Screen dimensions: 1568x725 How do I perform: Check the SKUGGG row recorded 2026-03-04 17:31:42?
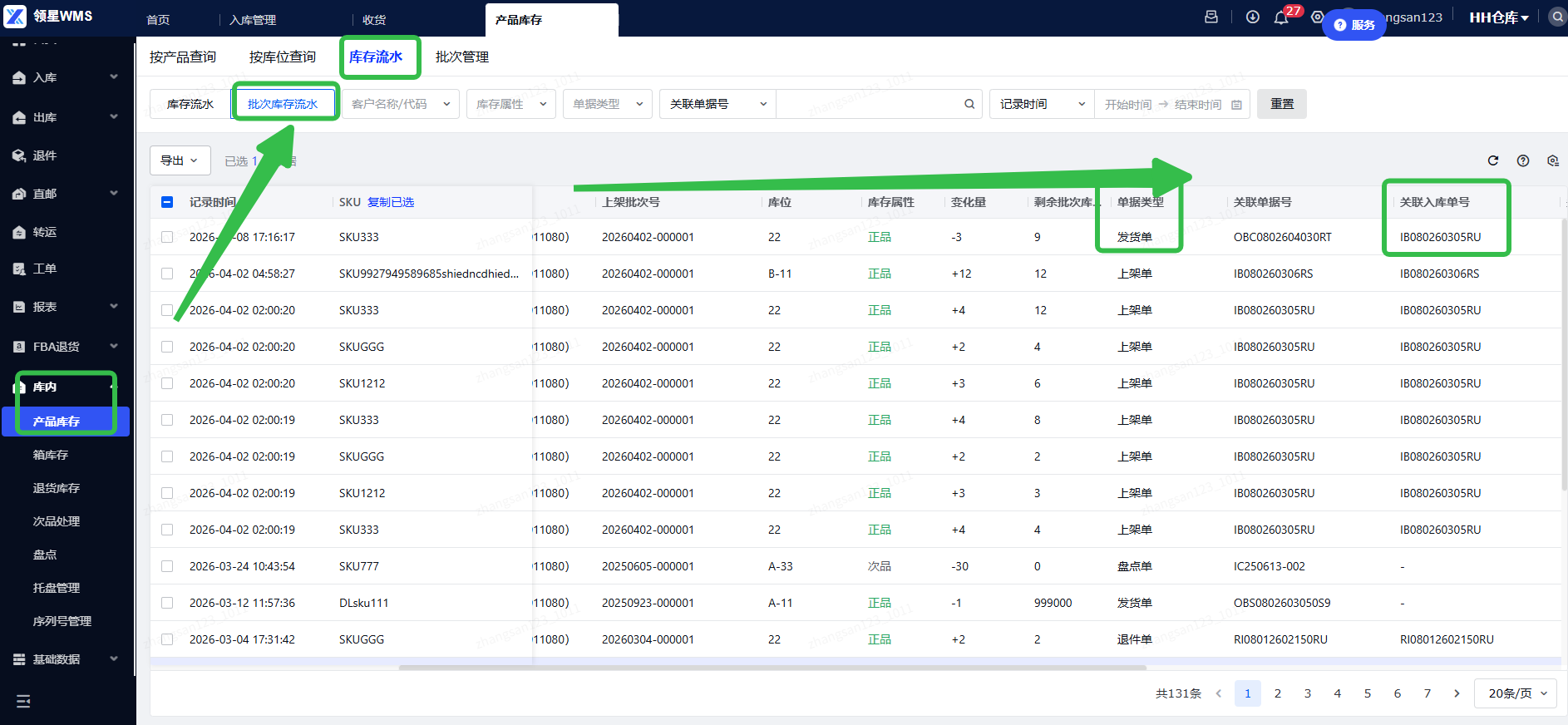167,639
